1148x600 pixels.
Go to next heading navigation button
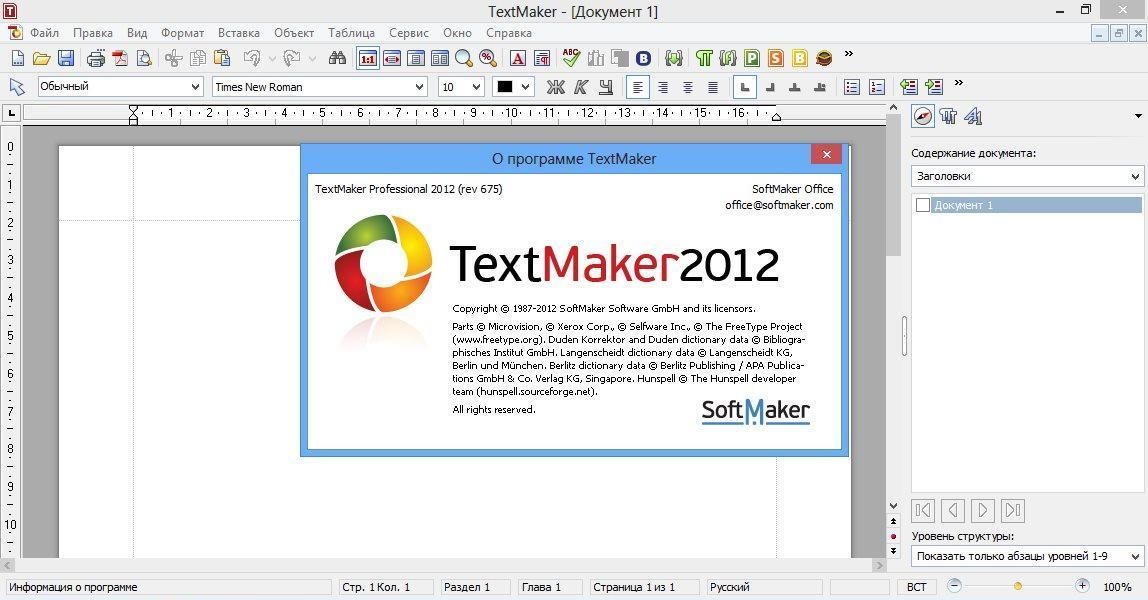pyautogui.click(x=983, y=510)
